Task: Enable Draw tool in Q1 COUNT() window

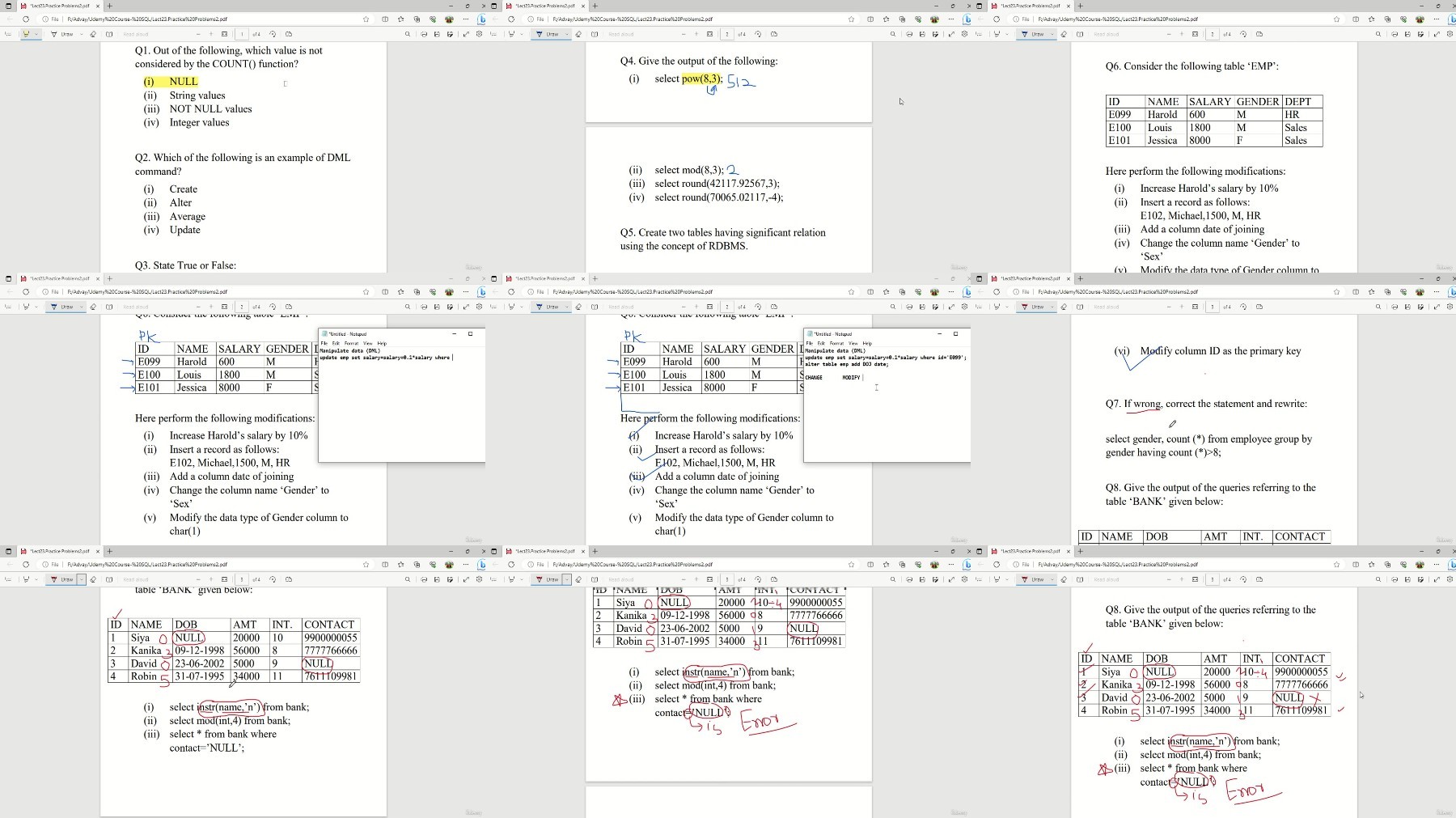Action: [x=62, y=34]
